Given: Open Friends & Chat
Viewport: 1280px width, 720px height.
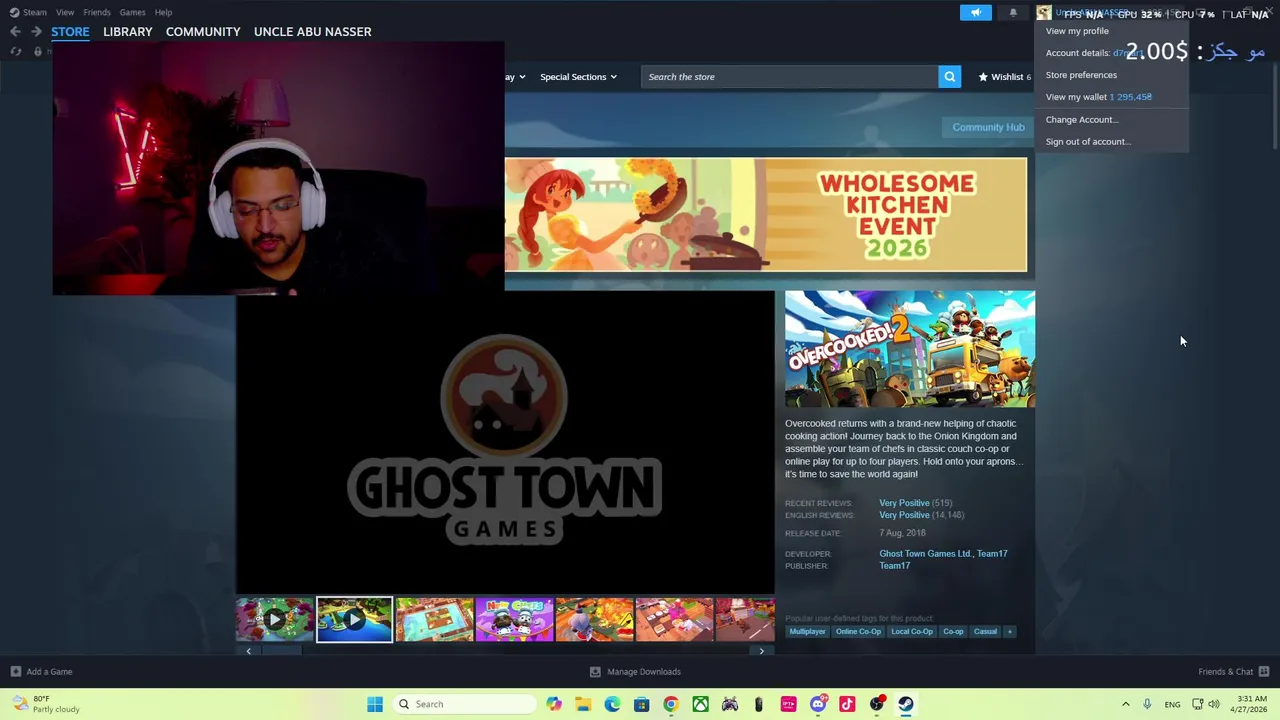Looking at the screenshot, I should 1233,672.
